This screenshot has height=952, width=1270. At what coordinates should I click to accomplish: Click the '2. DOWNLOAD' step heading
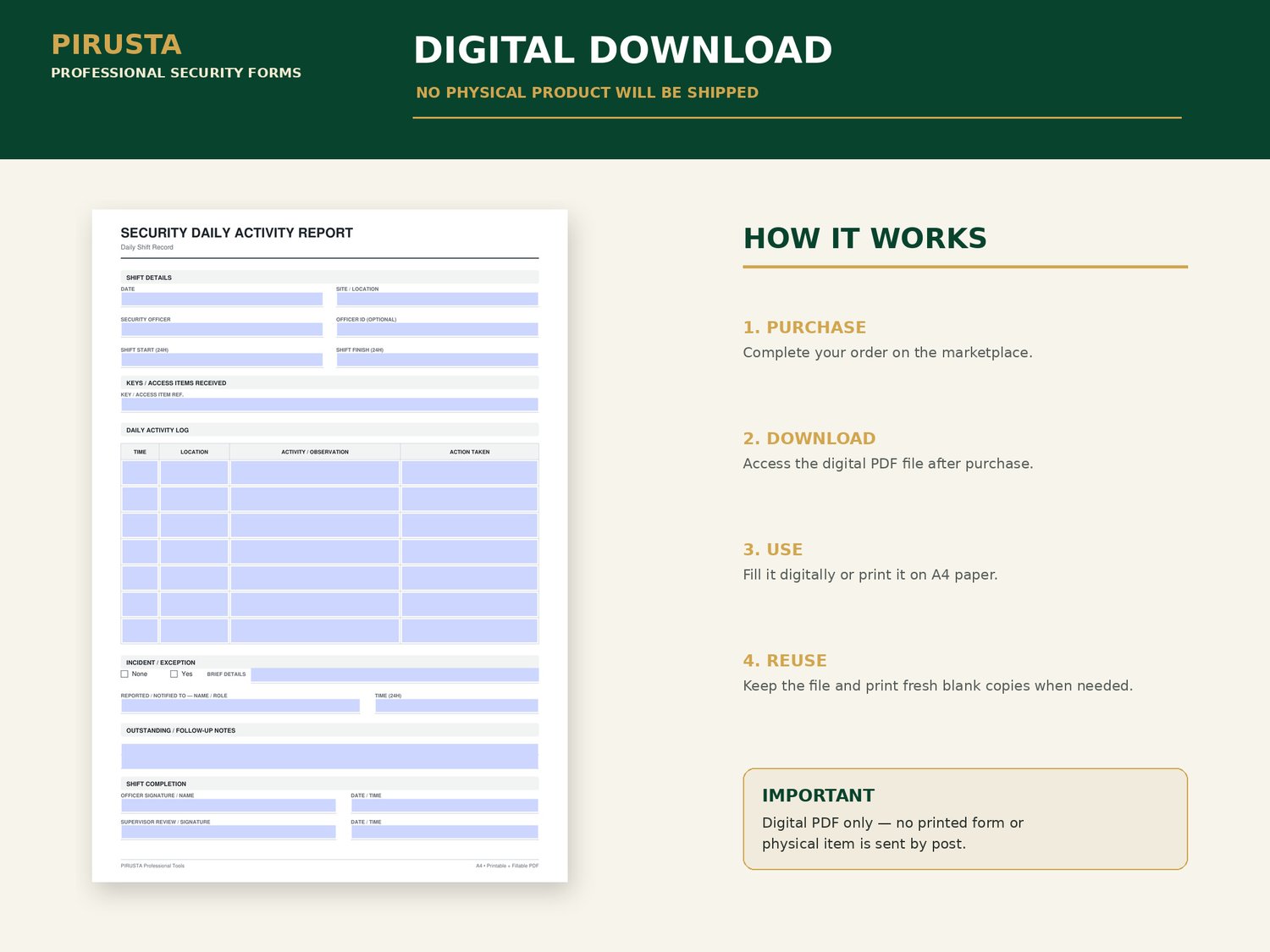pos(809,438)
